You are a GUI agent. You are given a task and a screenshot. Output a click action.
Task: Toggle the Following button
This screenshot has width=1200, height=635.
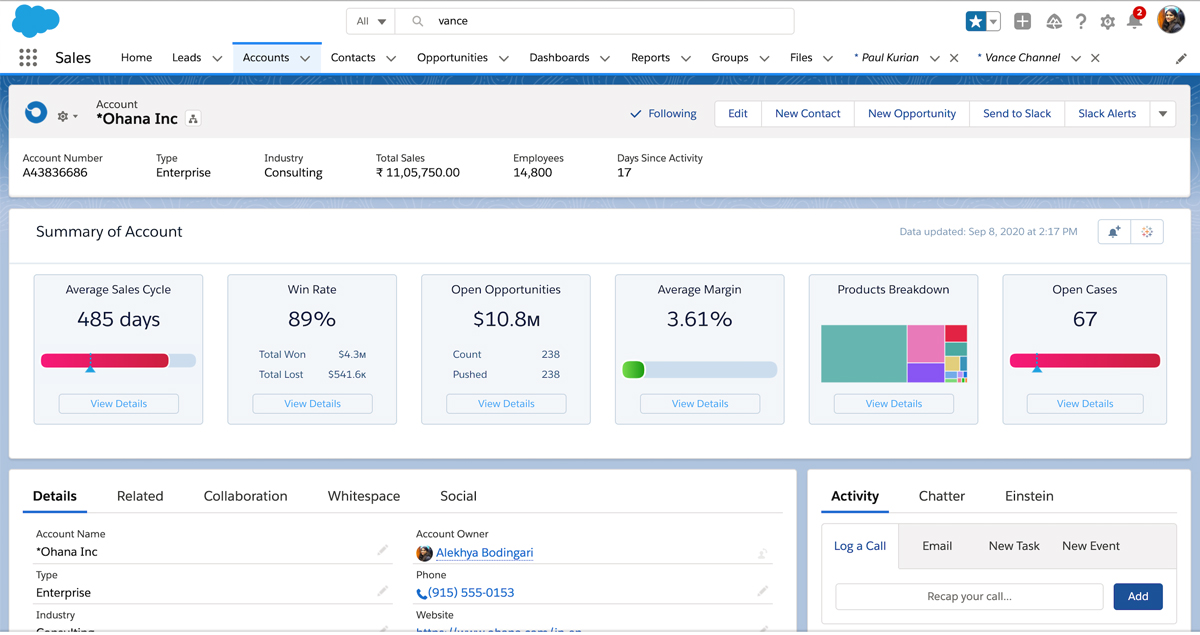pos(663,114)
